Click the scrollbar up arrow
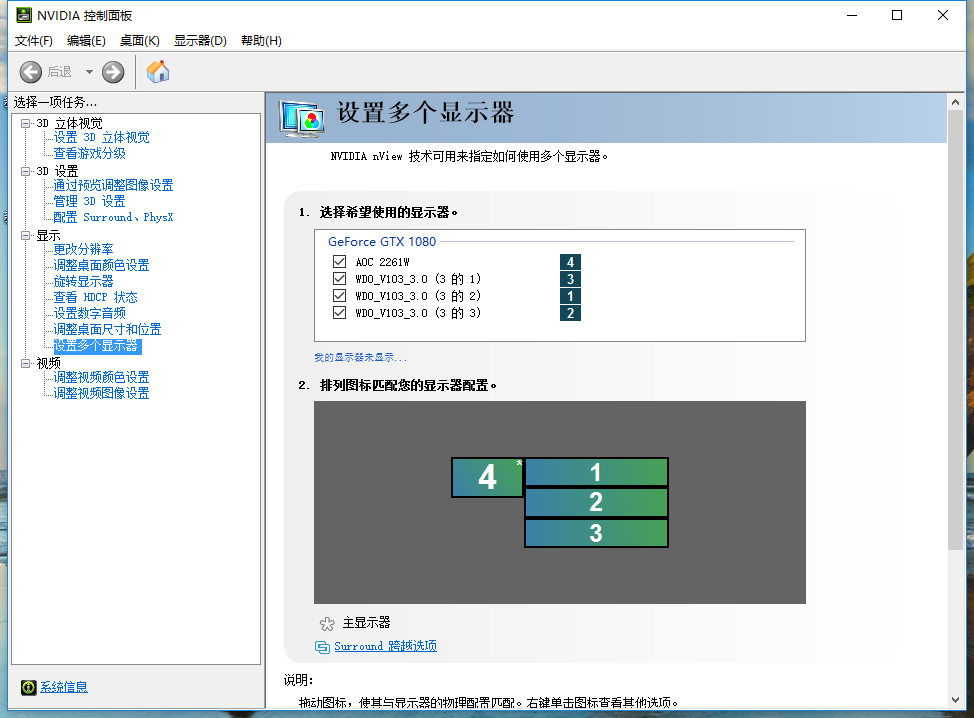 [955, 102]
